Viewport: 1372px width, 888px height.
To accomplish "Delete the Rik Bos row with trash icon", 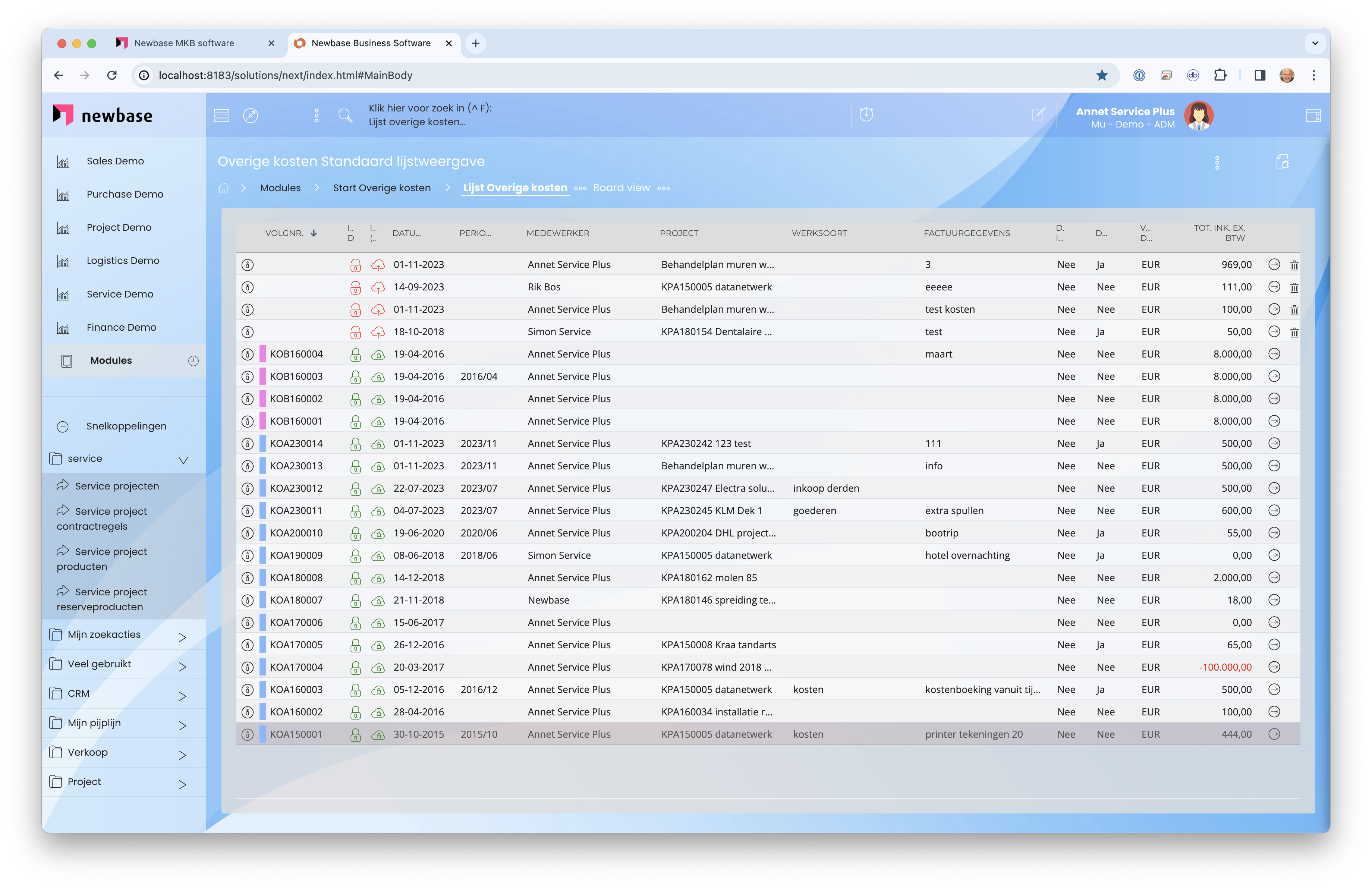I will point(1294,287).
